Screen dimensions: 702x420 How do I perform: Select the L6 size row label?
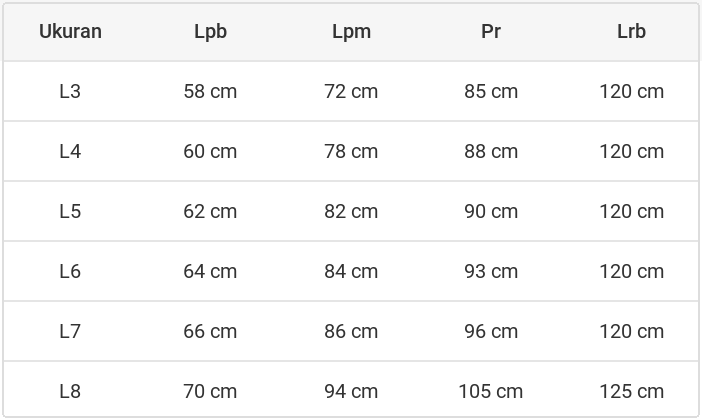(70, 271)
